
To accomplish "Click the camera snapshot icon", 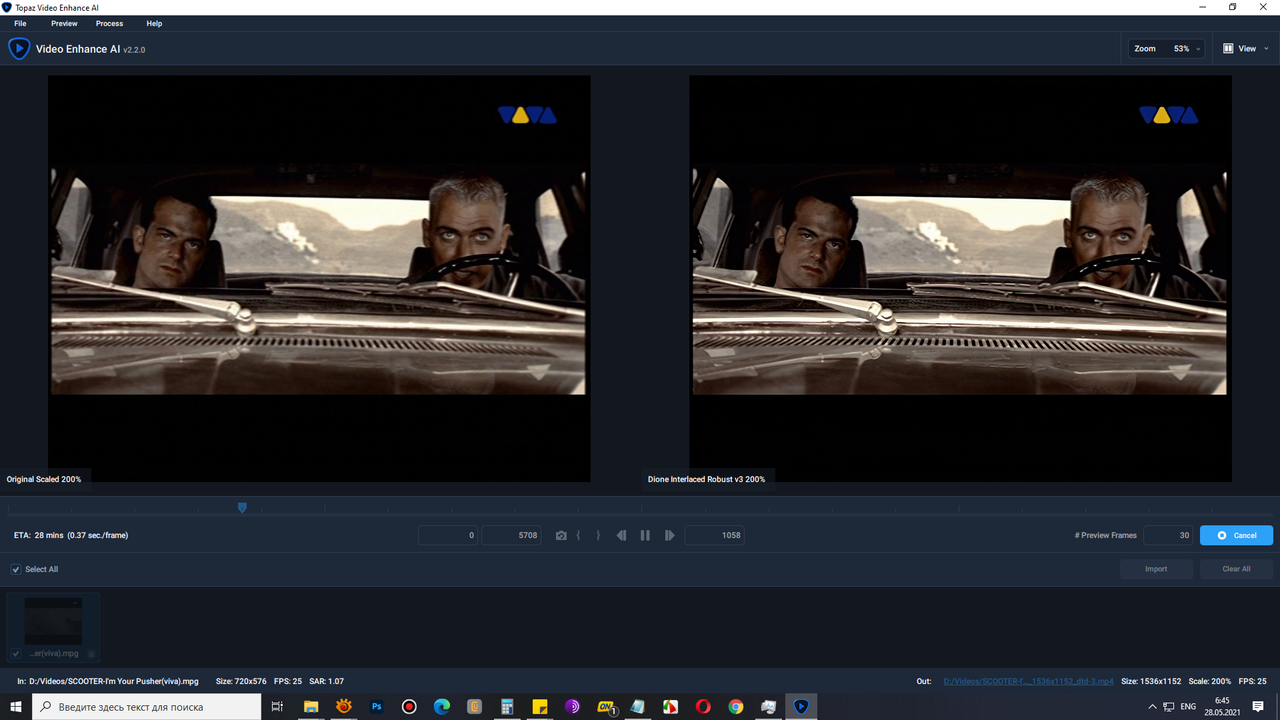I will pos(561,536).
